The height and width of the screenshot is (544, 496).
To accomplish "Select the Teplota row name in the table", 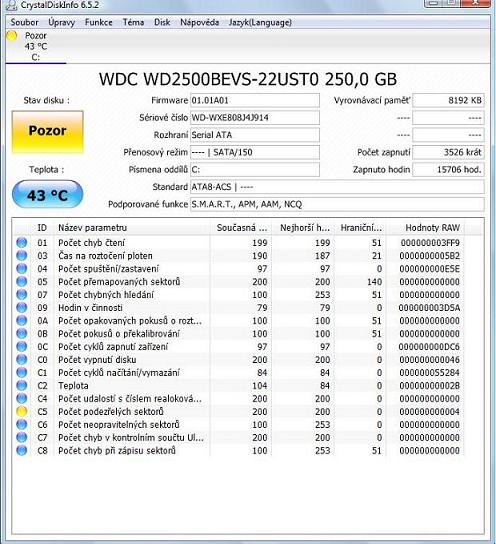I will pyautogui.click(x=73, y=385).
